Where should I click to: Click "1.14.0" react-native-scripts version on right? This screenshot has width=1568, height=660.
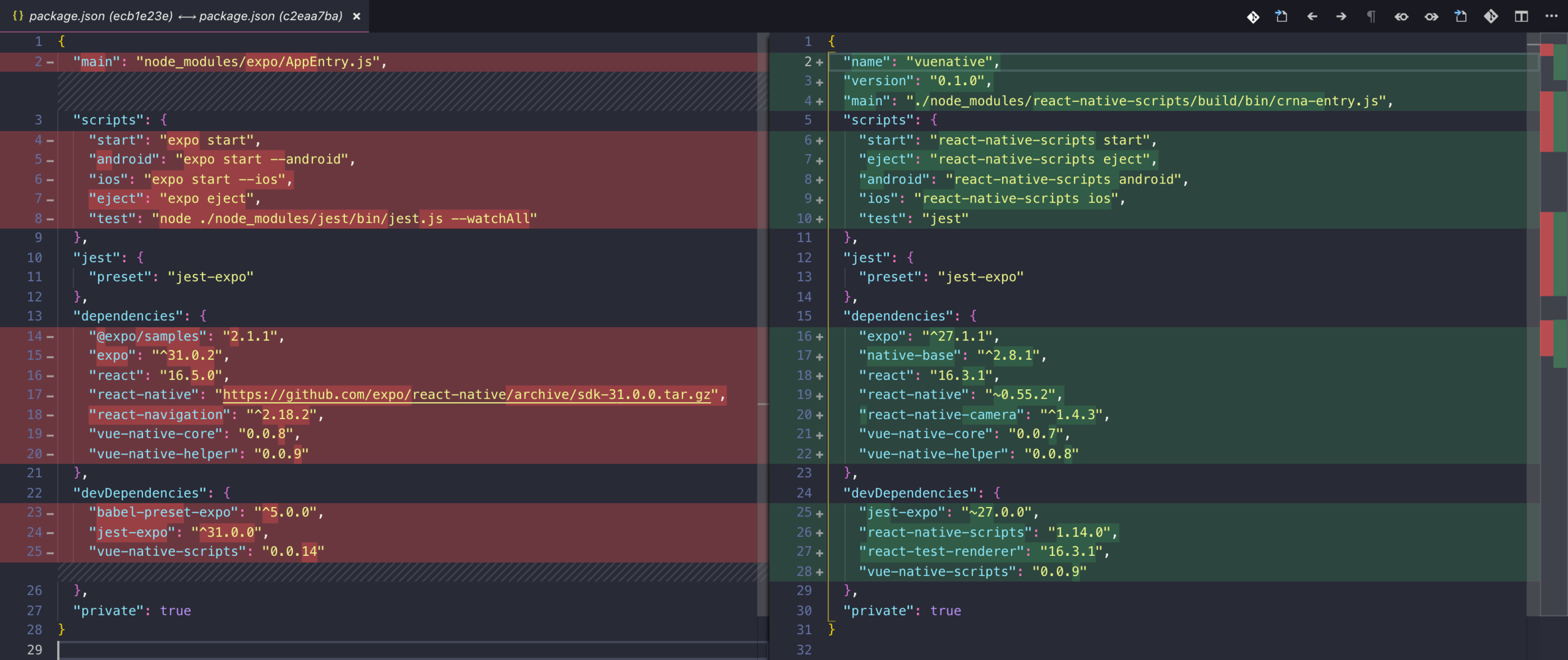(1079, 533)
